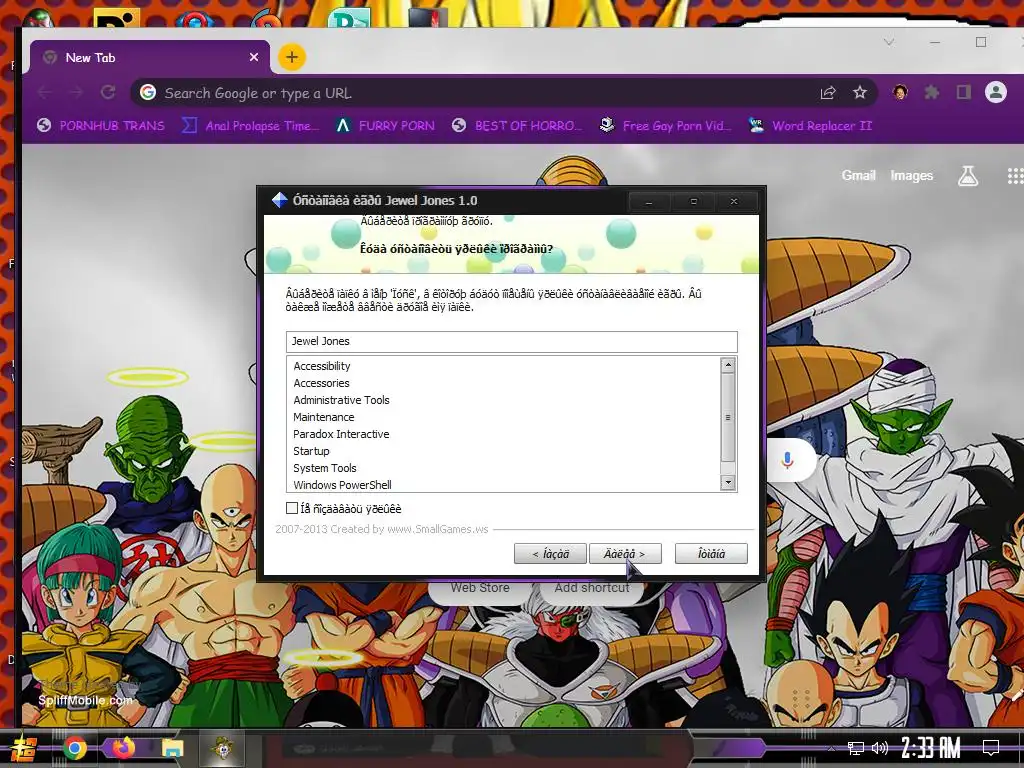
Task: Select Maintenance in the folder list
Action: [x=323, y=417]
